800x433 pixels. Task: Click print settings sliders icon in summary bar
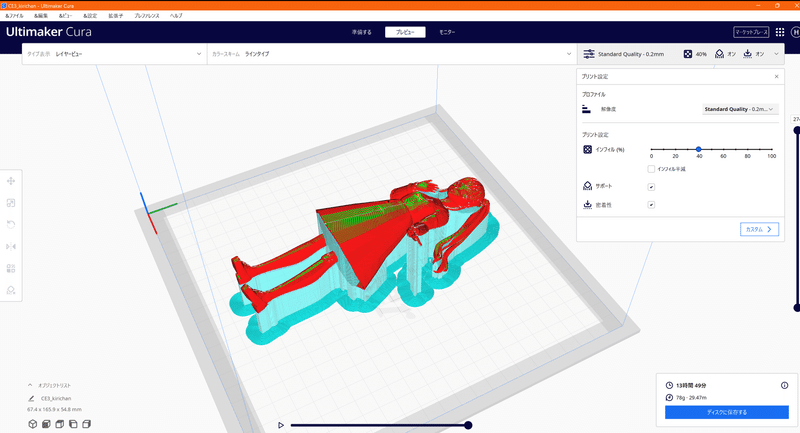[589, 54]
